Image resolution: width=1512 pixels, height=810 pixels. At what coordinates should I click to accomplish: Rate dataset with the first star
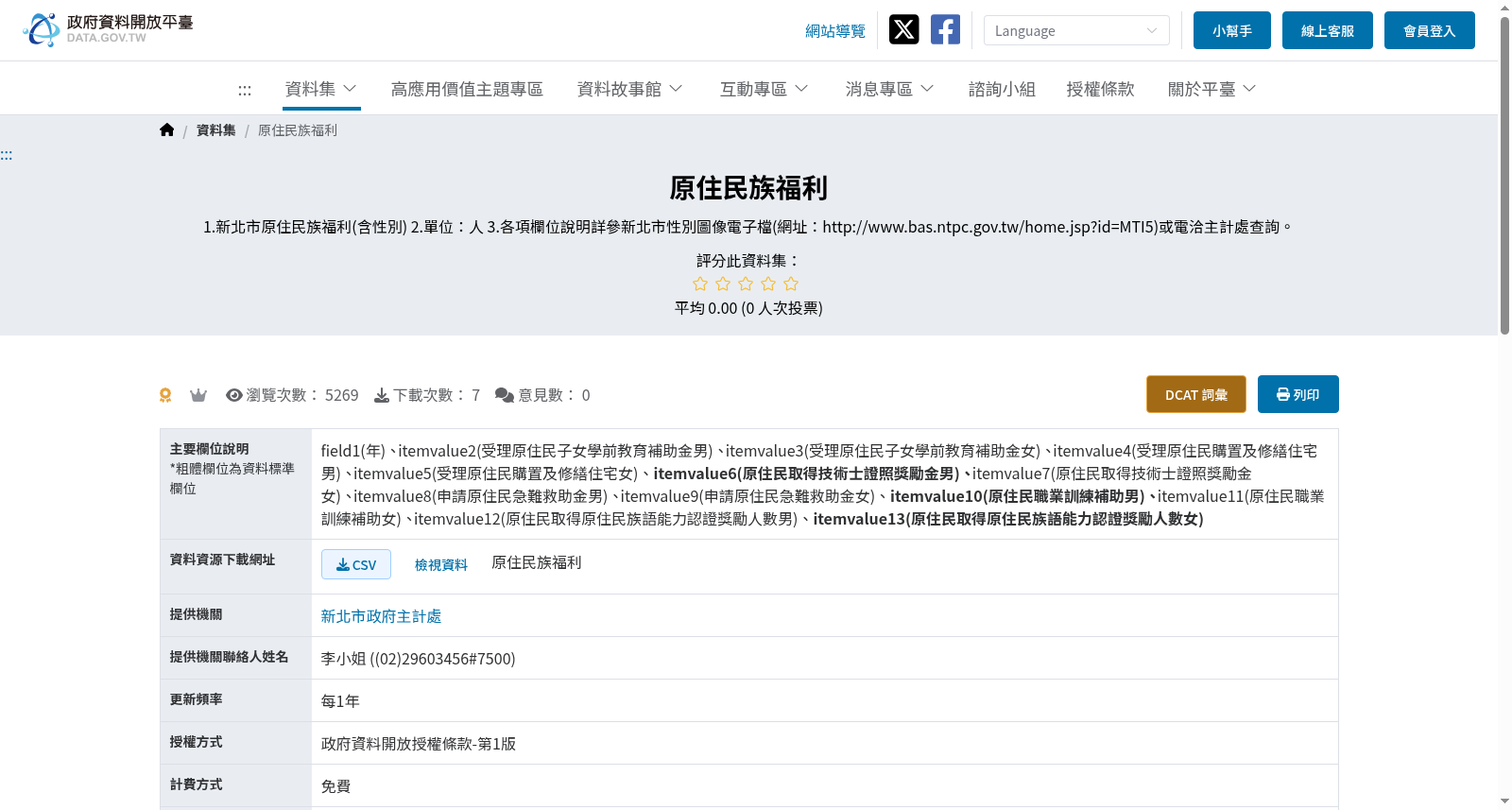(700, 284)
